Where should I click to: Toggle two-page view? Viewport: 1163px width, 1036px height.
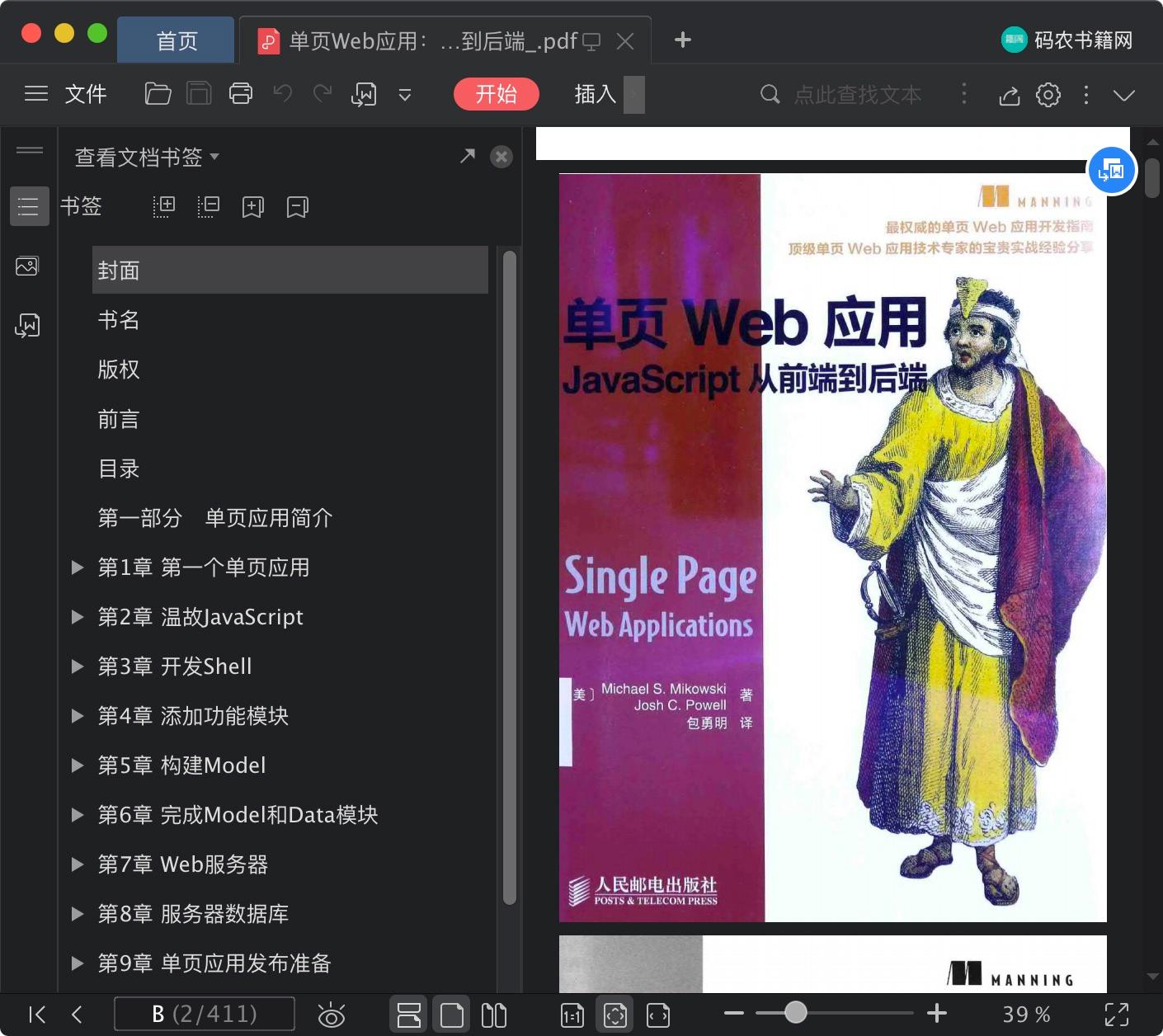tap(494, 1015)
